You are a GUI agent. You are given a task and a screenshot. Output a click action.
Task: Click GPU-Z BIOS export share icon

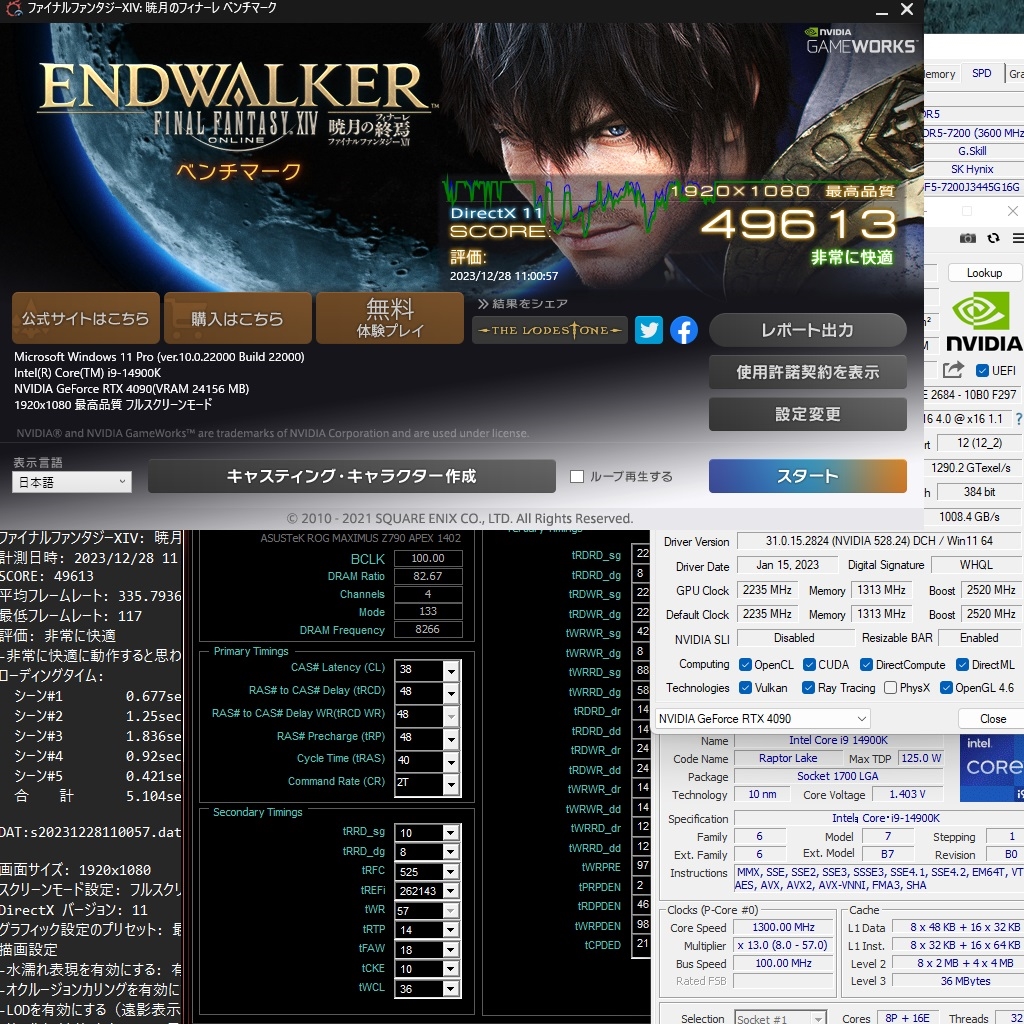tap(953, 370)
